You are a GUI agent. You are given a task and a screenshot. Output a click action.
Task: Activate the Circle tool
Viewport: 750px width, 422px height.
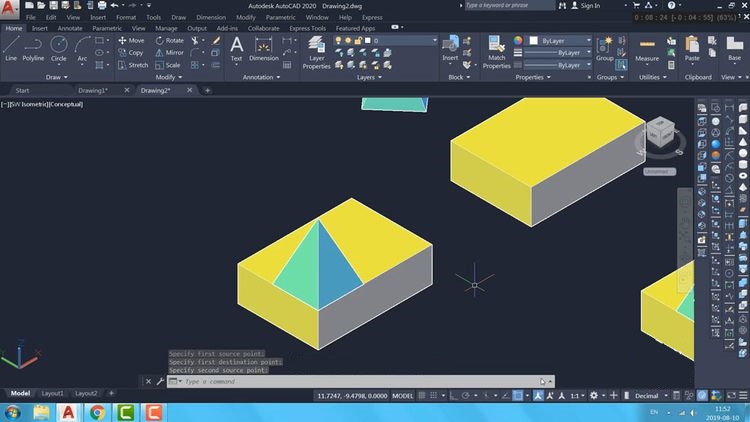pyautogui.click(x=58, y=48)
